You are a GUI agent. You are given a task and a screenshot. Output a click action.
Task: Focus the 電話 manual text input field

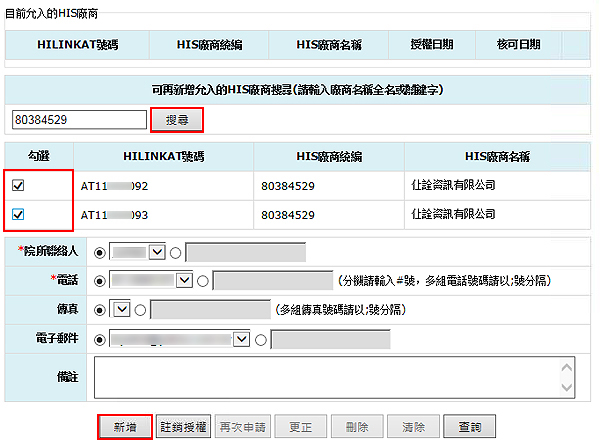(x=272, y=281)
